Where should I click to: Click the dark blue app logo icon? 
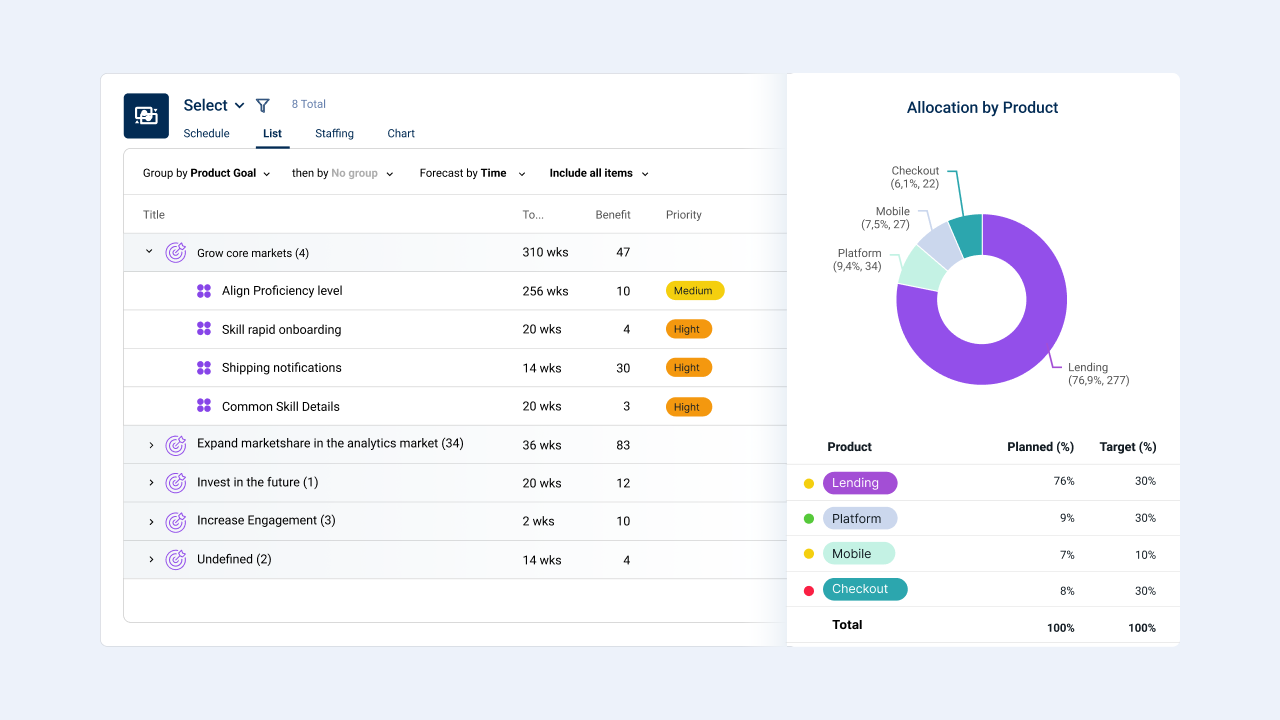[146, 116]
